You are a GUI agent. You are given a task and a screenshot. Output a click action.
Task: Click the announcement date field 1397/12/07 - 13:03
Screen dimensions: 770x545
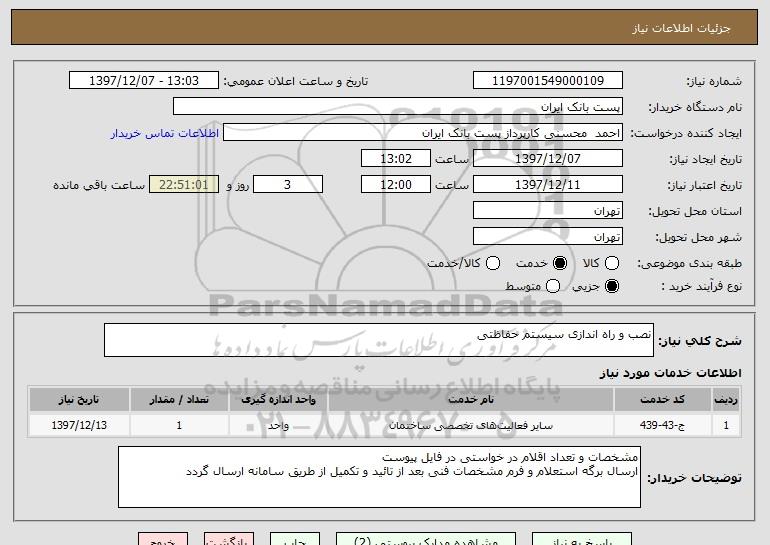144,81
